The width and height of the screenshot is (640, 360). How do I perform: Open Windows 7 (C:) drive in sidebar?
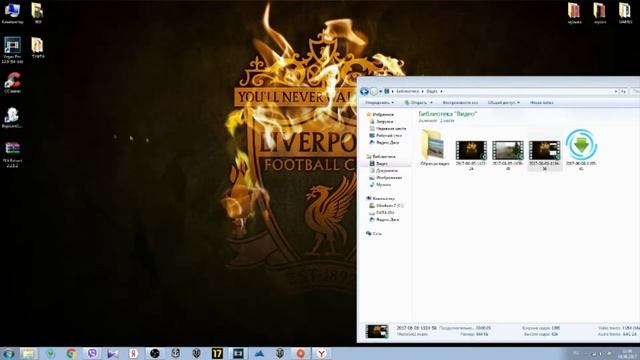pos(386,206)
